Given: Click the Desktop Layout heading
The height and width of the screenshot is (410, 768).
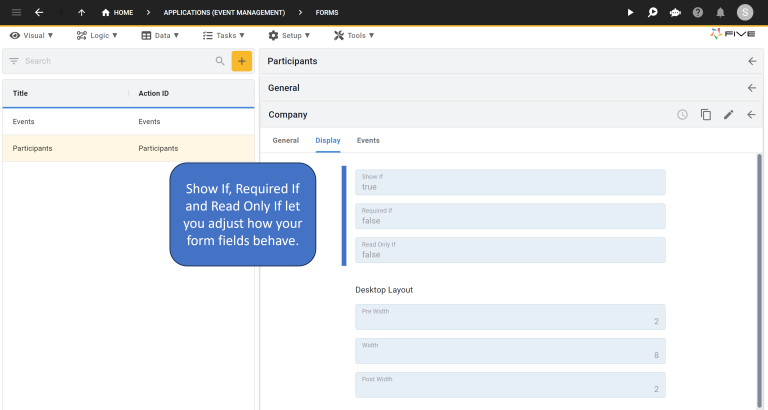Looking at the screenshot, I should coord(384,290).
